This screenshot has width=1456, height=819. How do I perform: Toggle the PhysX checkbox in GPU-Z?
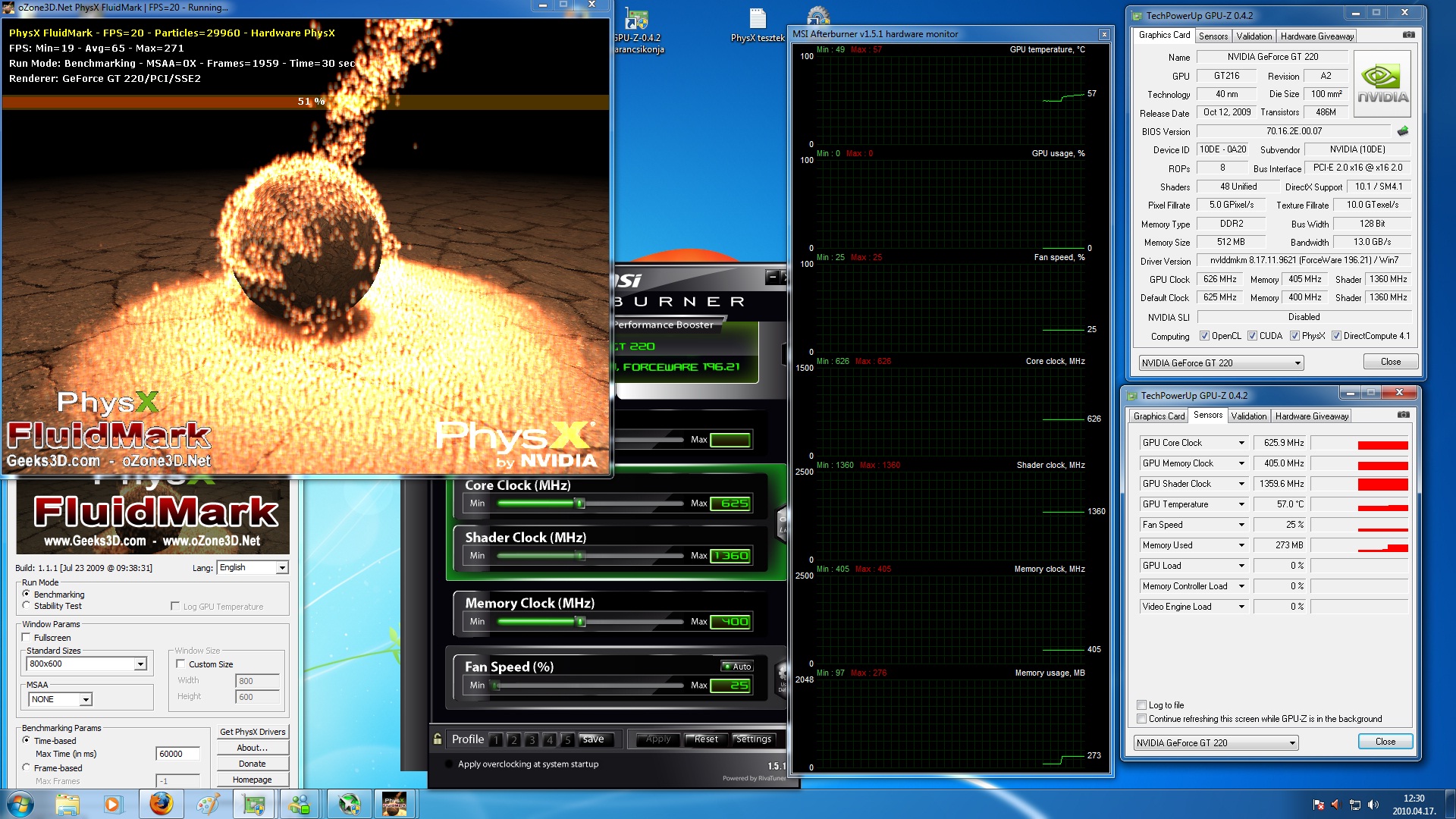click(1295, 336)
